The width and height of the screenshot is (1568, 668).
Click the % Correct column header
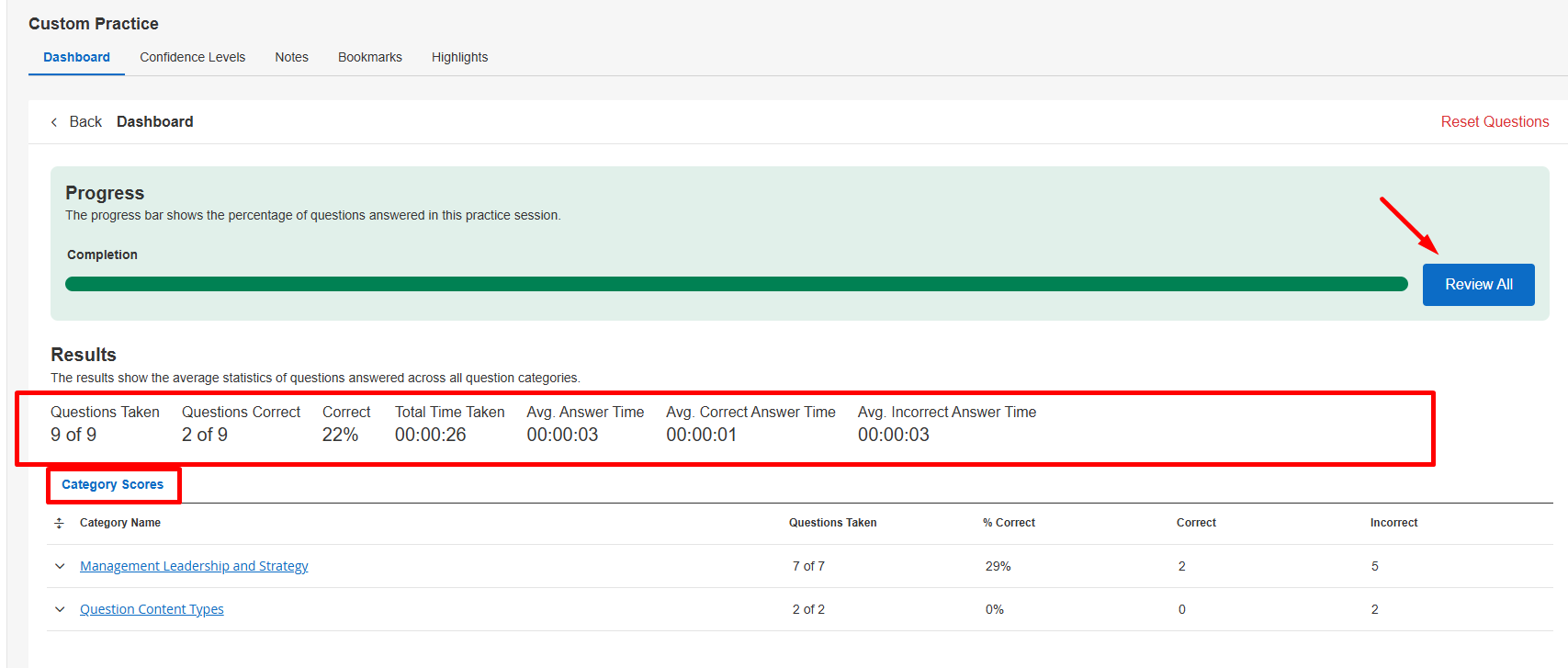click(1009, 523)
